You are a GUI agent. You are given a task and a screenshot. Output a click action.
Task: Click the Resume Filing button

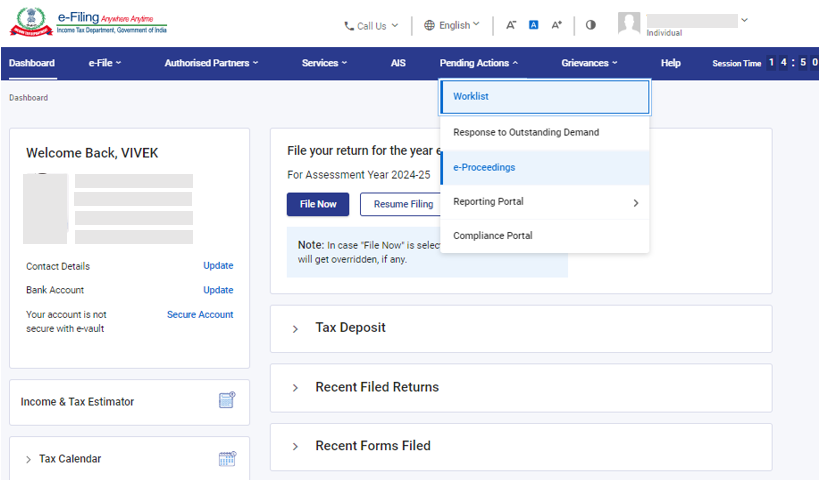coord(403,204)
